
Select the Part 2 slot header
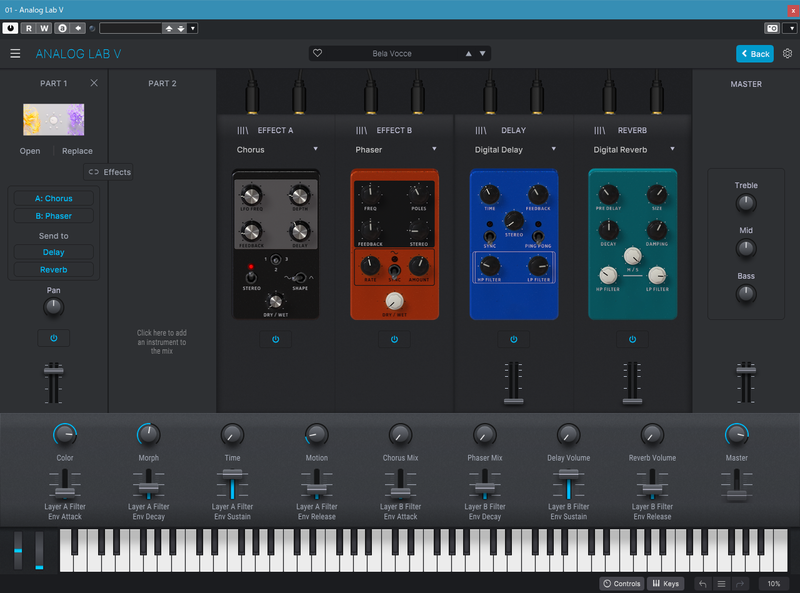pyautogui.click(x=162, y=83)
